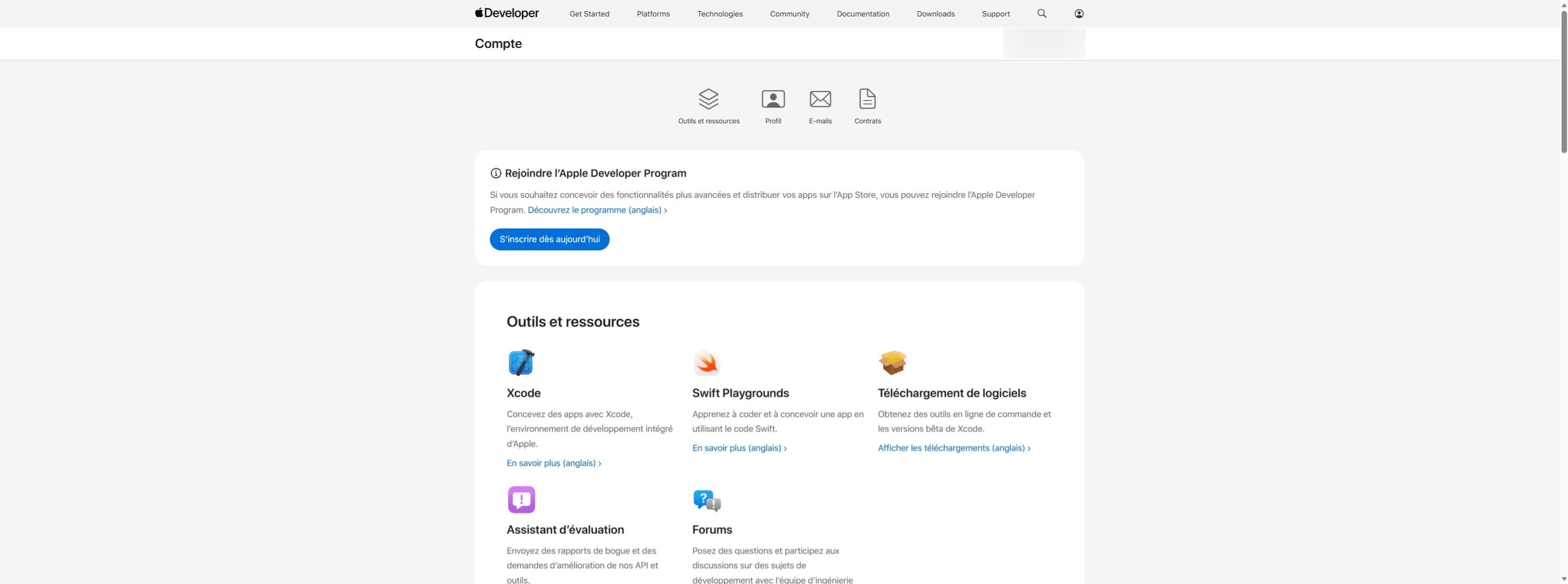Open the Documentation menu
This screenshot has height=584, width=1568.
point(862,13)
